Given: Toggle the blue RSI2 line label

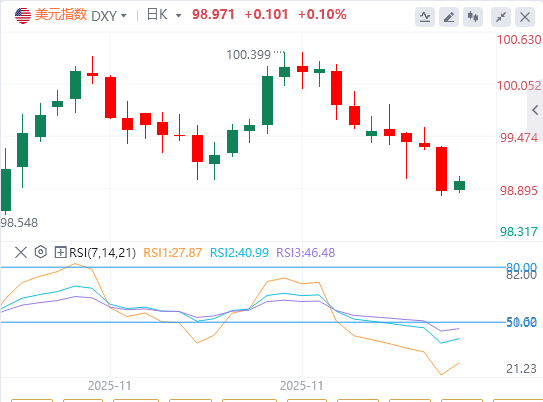Looking at the screenshot, I should tap(239, 253).
